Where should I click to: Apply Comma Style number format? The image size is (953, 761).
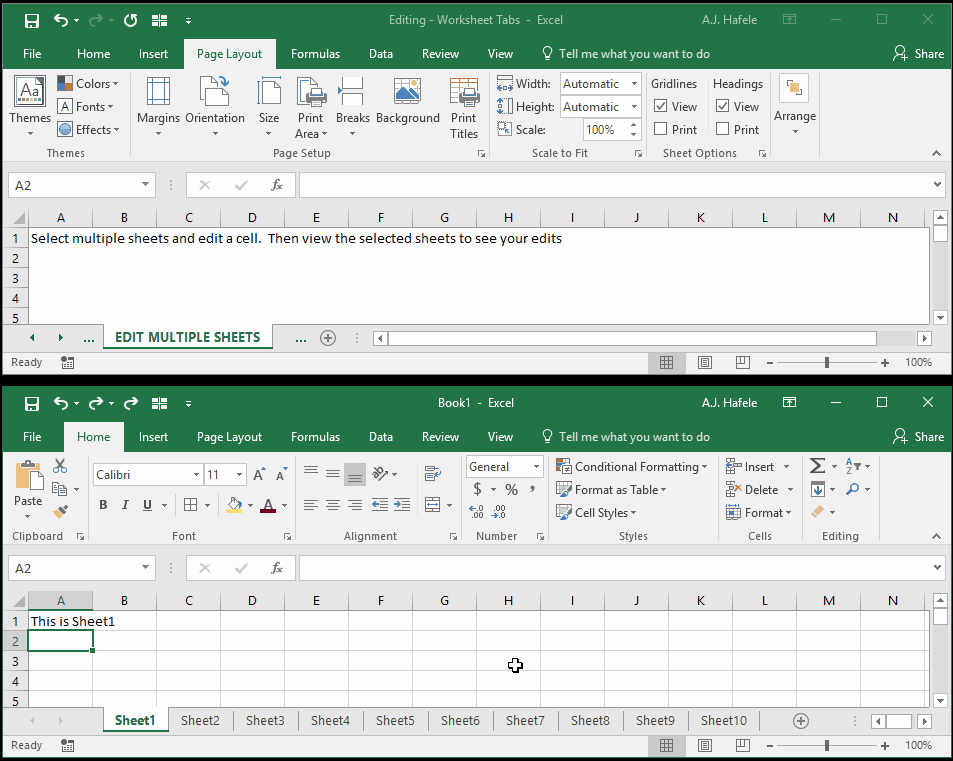532,489
